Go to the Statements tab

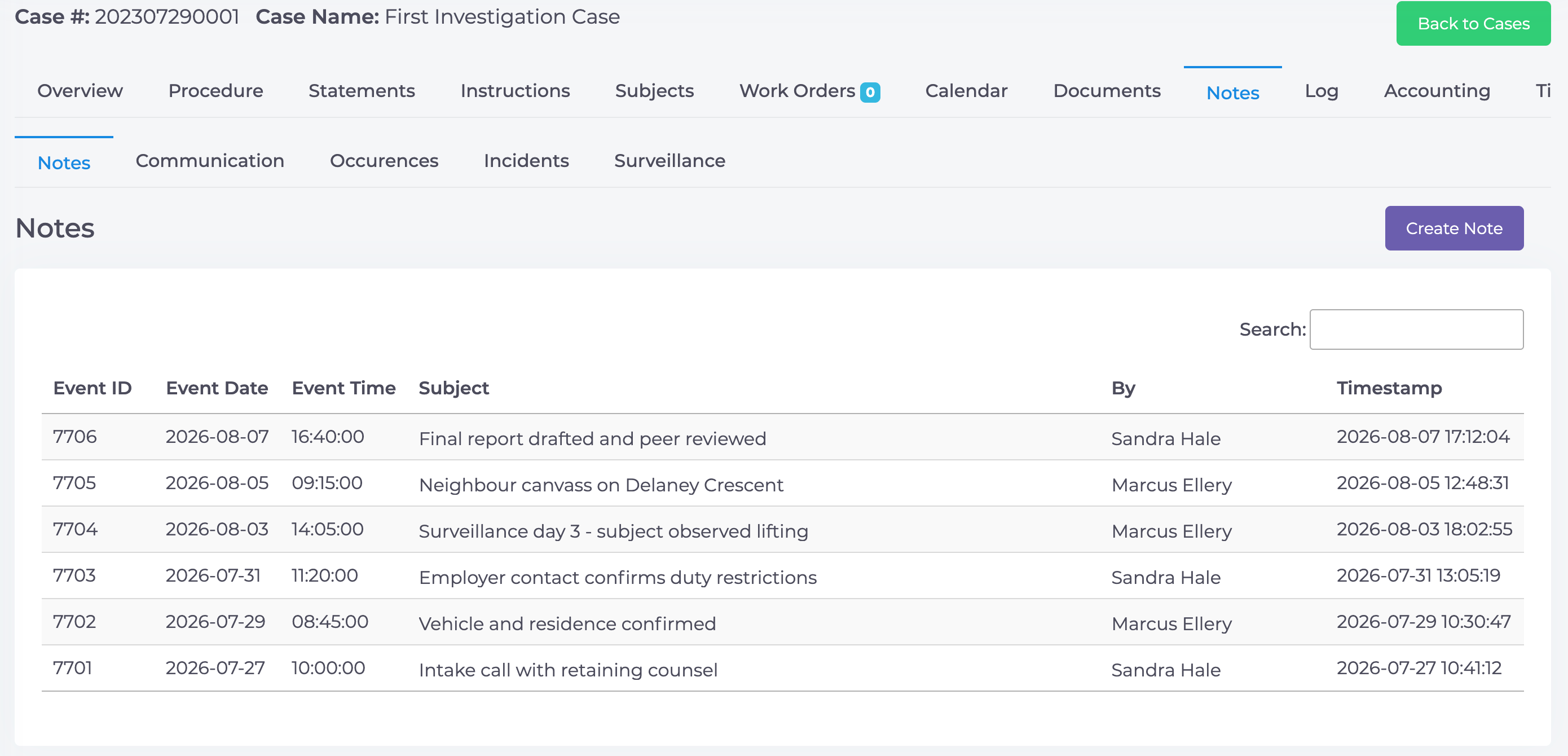coord(362,91)
